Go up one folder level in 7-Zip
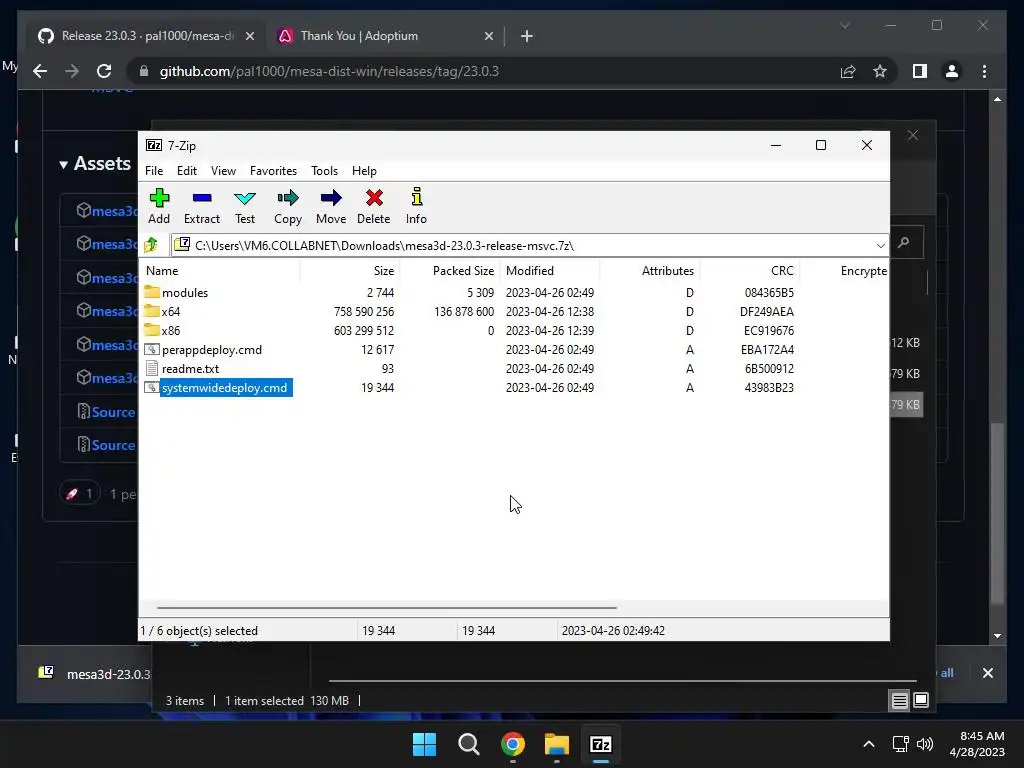The image size is (1024, 768). point(152,245)
